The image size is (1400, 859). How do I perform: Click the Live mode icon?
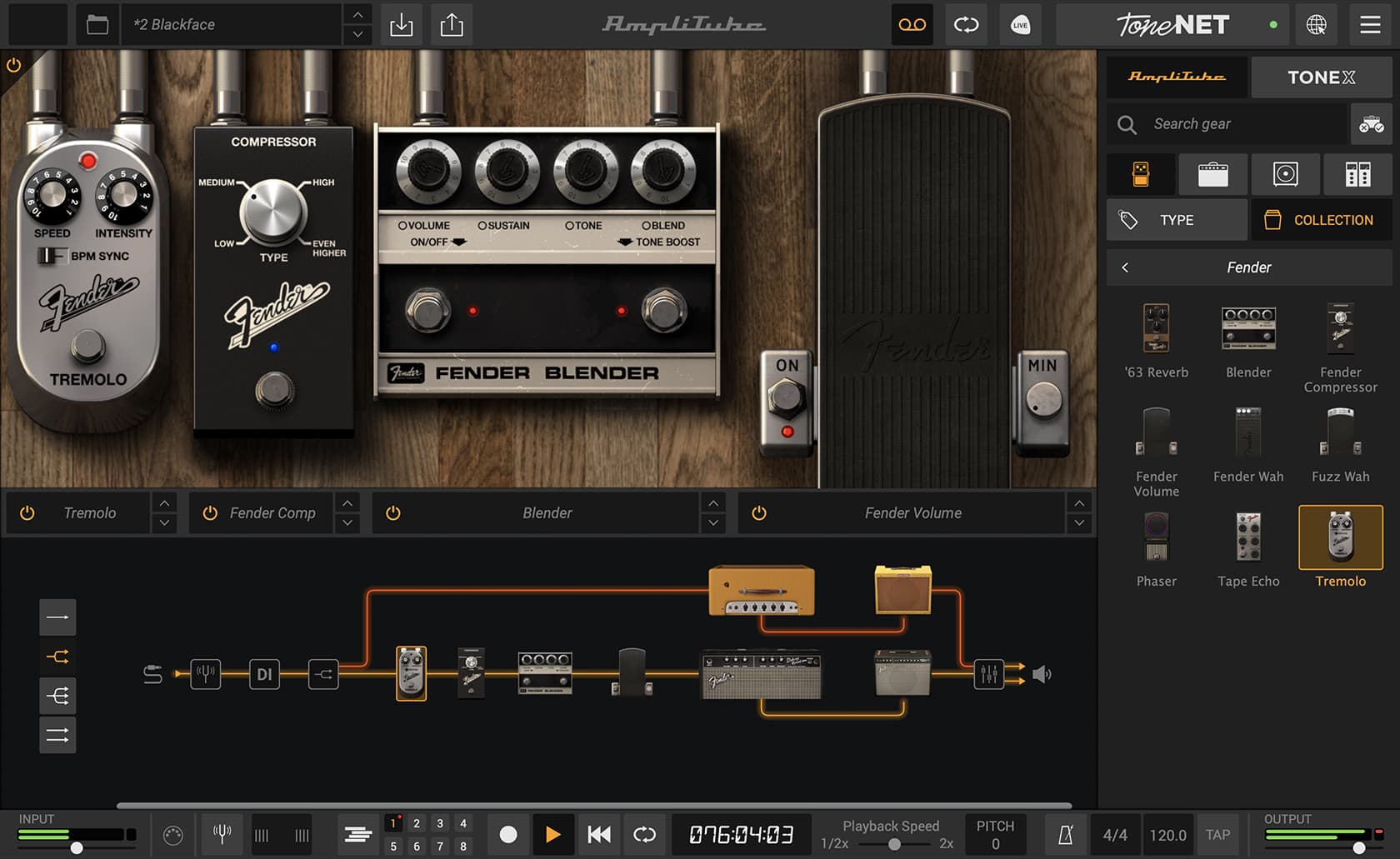click(1020, 25)
